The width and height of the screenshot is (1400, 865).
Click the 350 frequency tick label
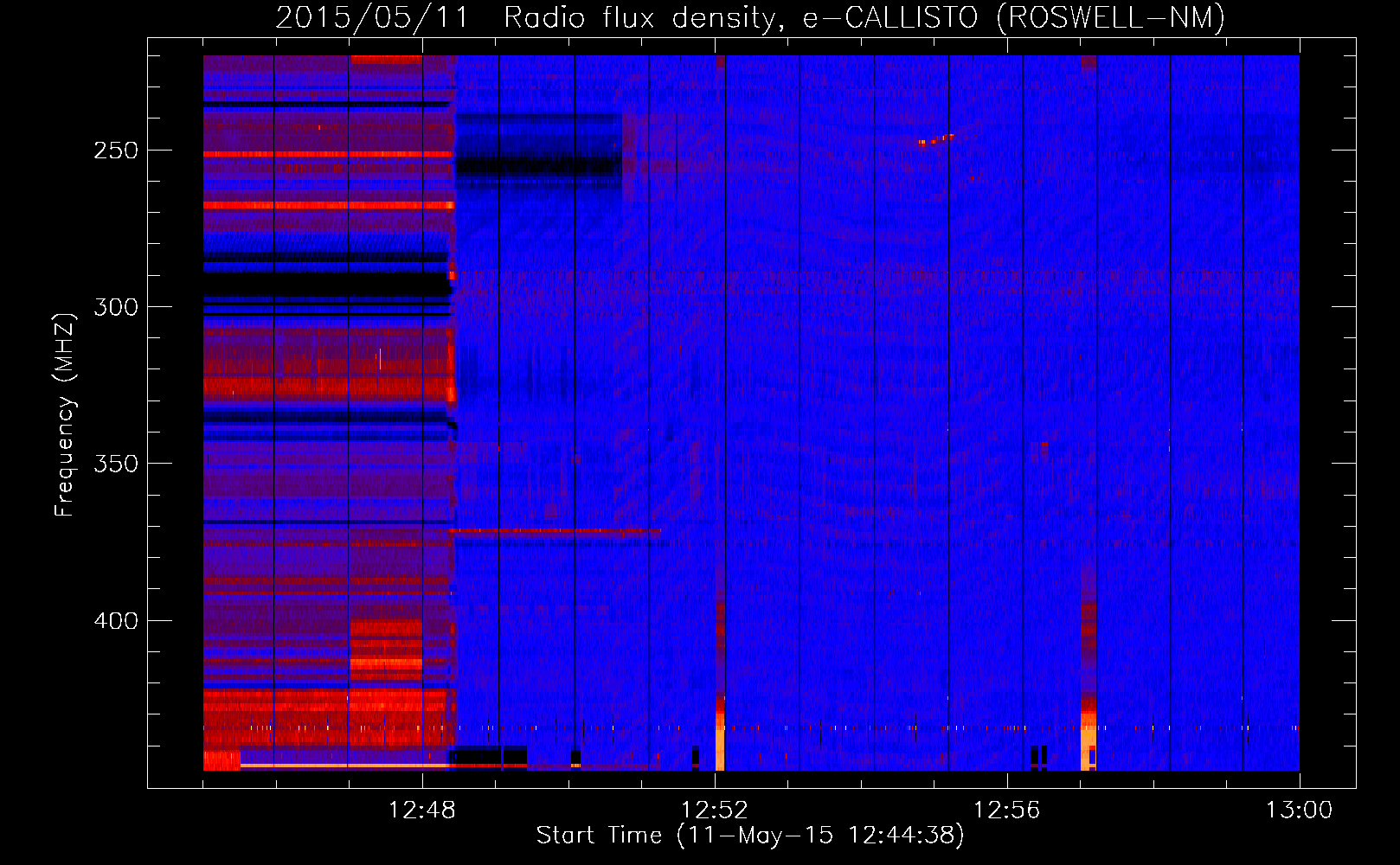coord(116,464)
